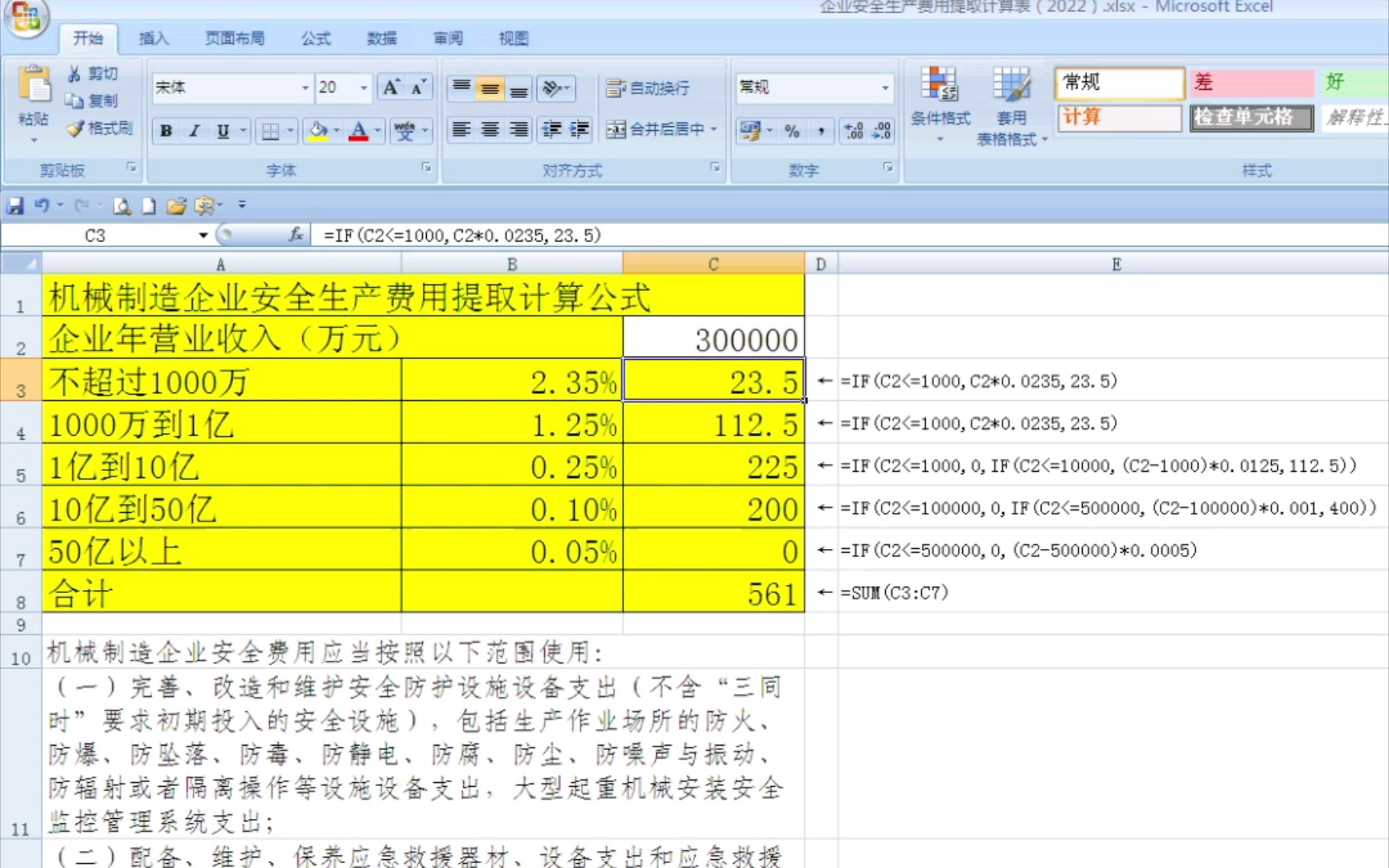
Task: Apply comma style number format
Action: point(821,130)
